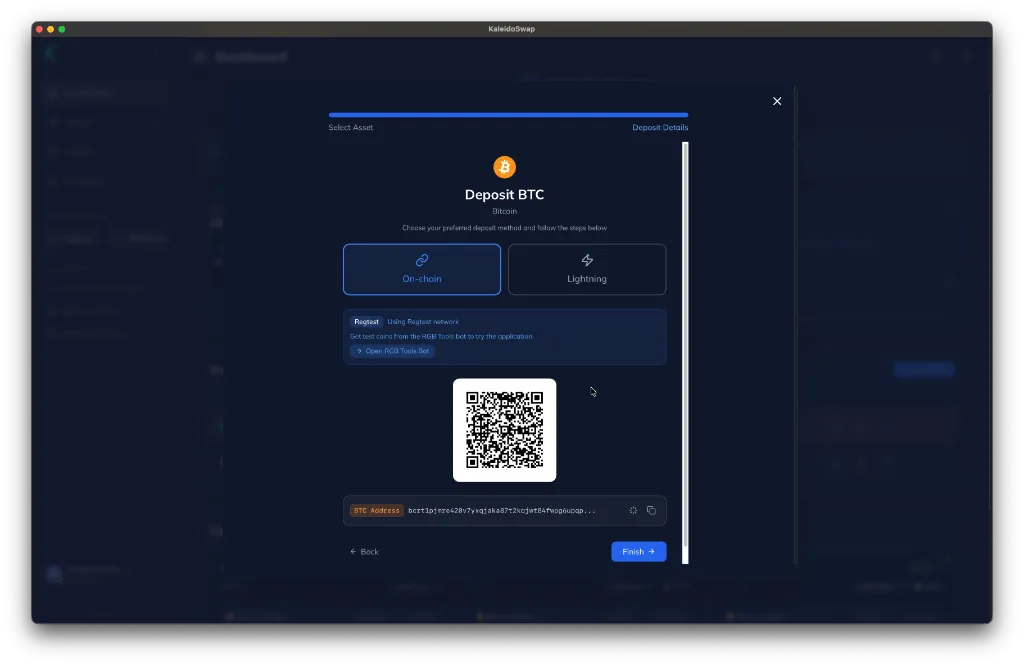1024x665 pixels.
Task: Expand the sidebar item with the chevron
Action: point(155,122)
